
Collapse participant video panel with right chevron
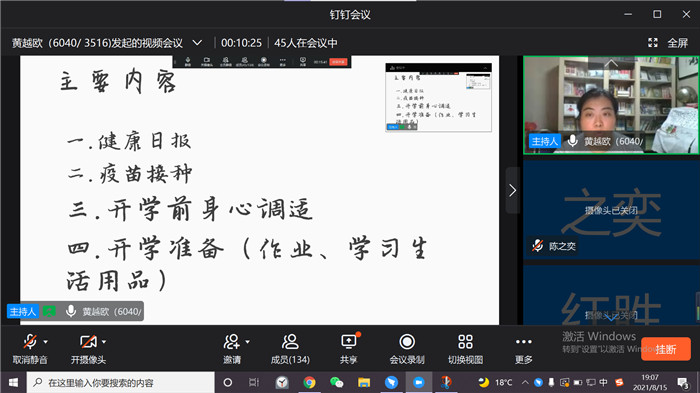click(x=512, y=191)
